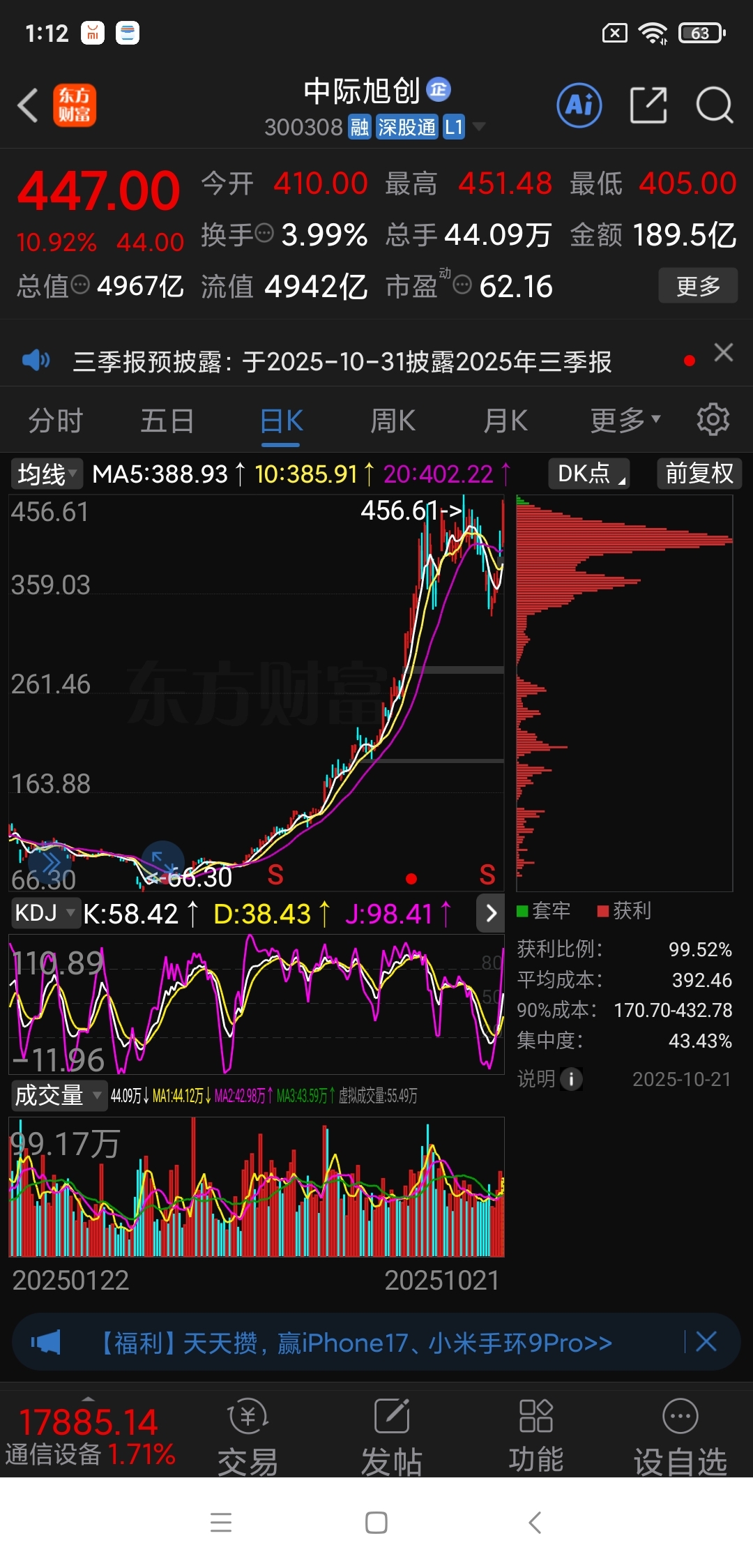Screen dimensions: 753x1568
Task: Tap the 说明 info icon
Action: [572, 1079]
